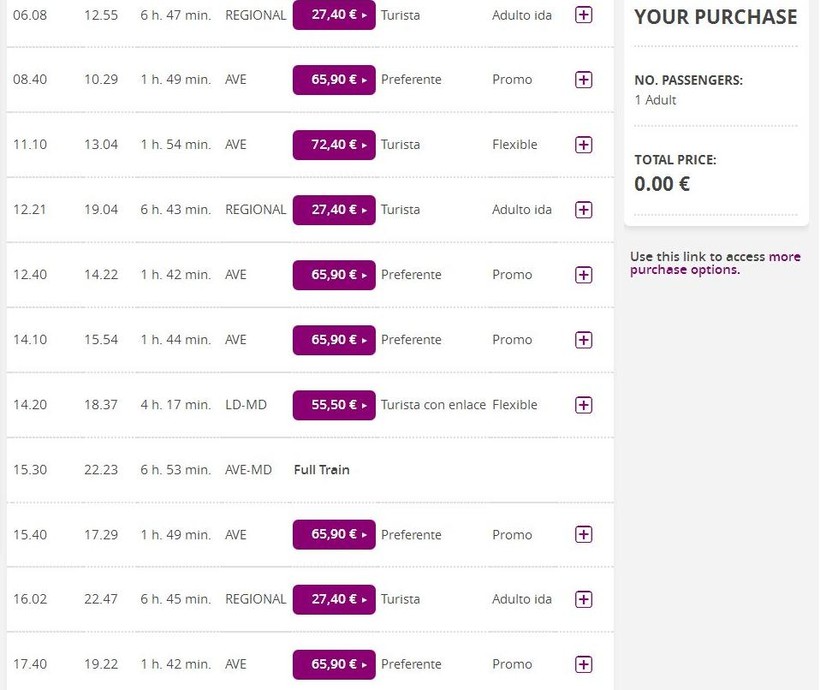This screenshot has height=690, width=820.
Task: Click plus icon on 12.40 AVE row
Action: coord(584,275)
